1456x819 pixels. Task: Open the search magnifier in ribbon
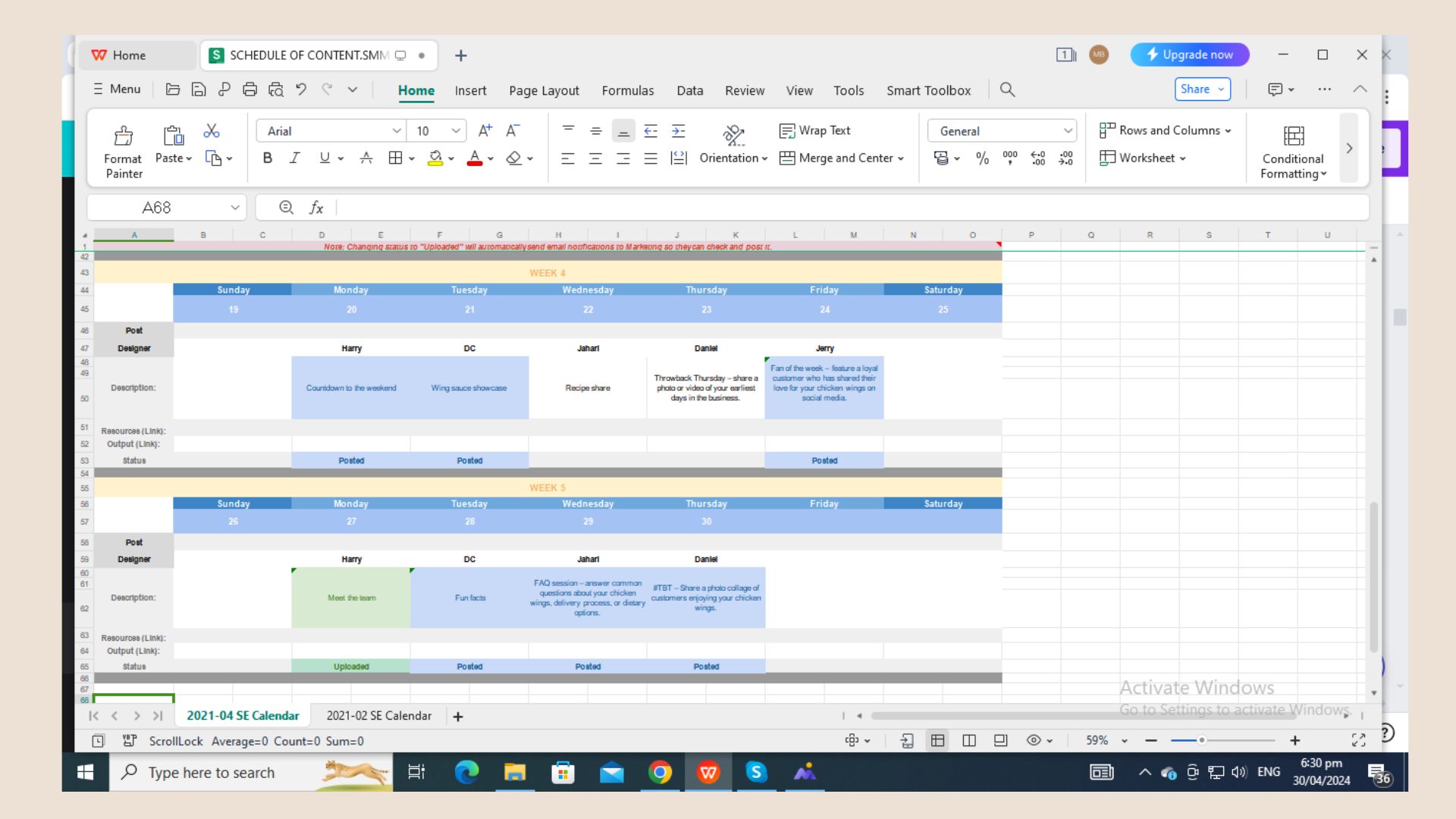[x=1007, y=89]
